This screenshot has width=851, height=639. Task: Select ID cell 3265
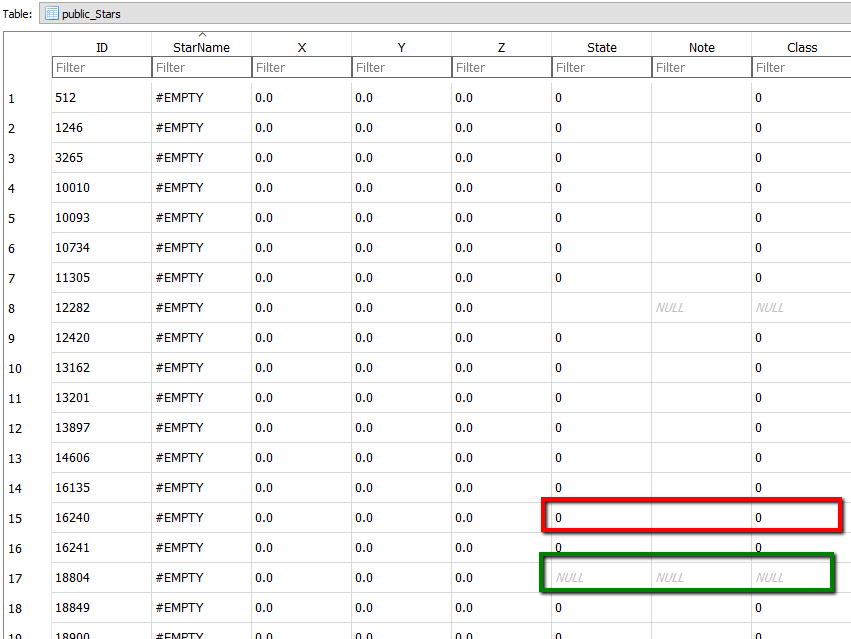point(101,158)
